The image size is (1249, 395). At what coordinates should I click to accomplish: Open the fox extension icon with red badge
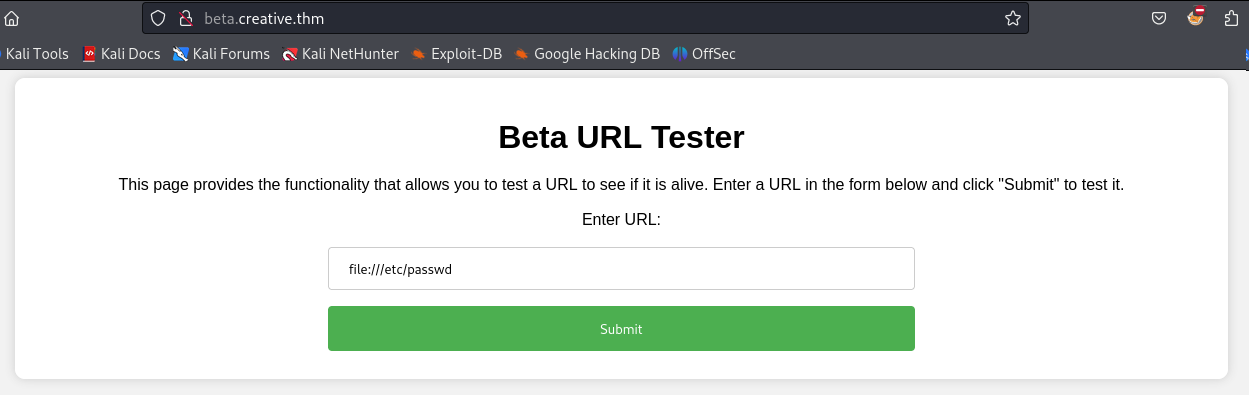(1196, 17)
